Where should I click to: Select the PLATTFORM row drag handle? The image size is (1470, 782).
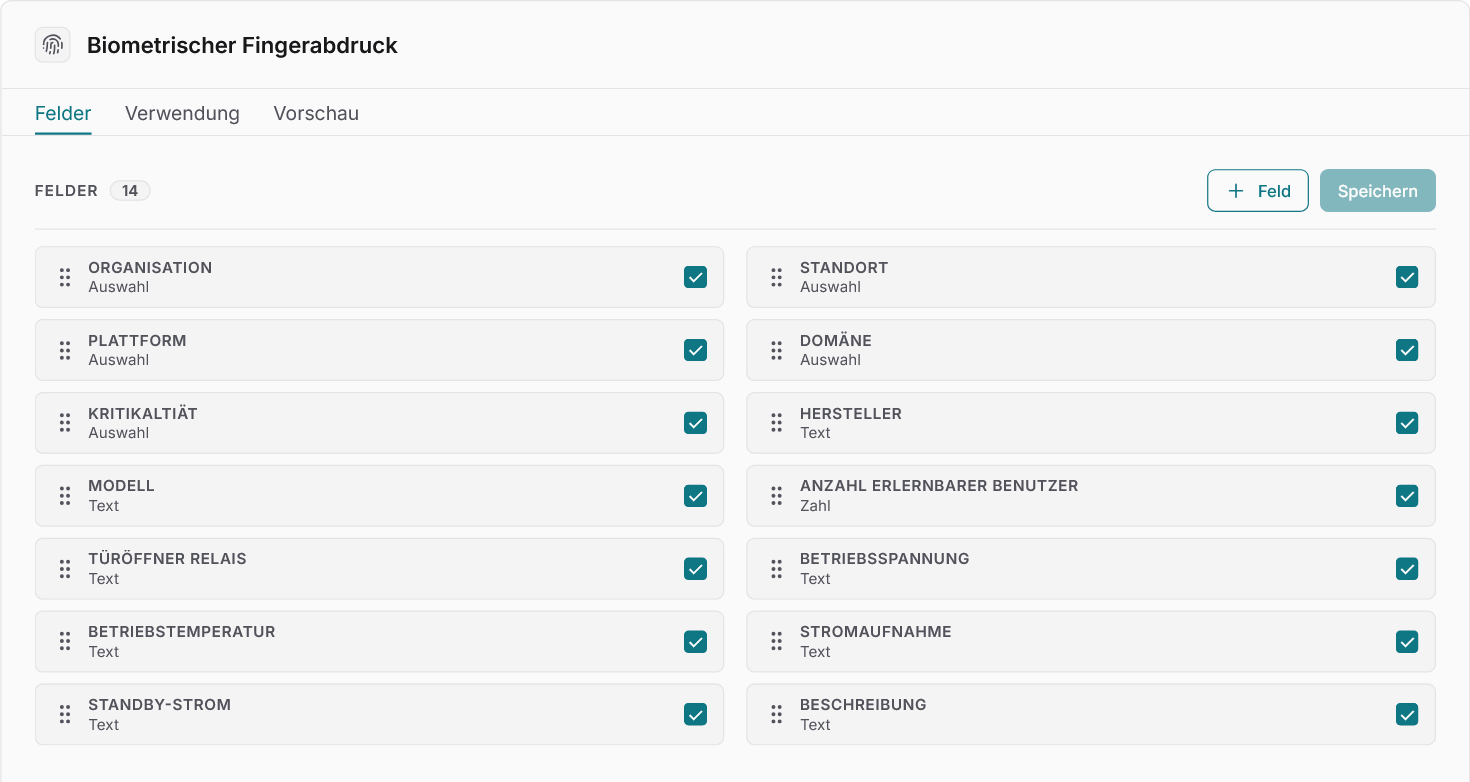coord(65,350)
